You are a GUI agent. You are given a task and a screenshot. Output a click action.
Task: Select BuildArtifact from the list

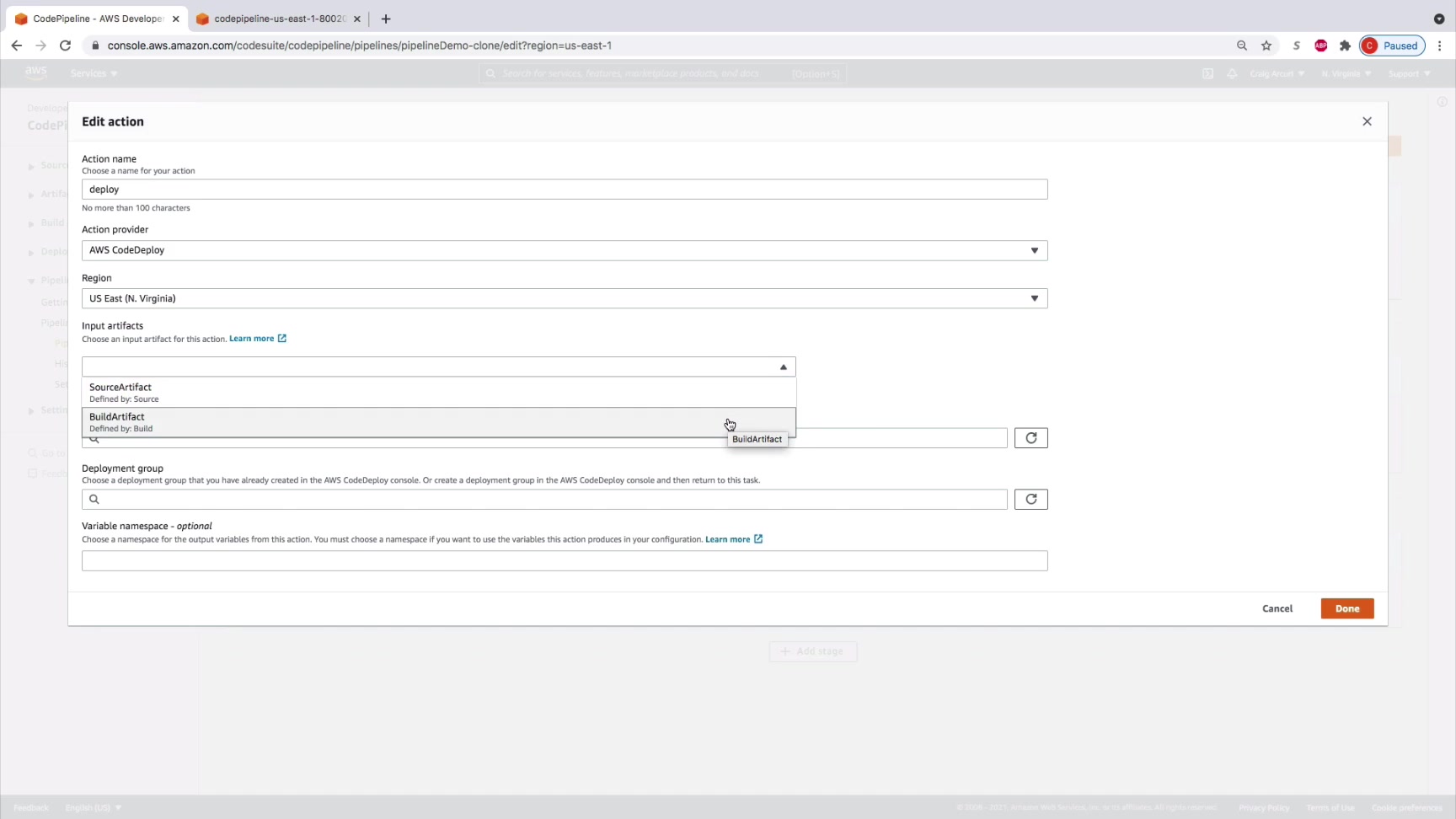438,422
